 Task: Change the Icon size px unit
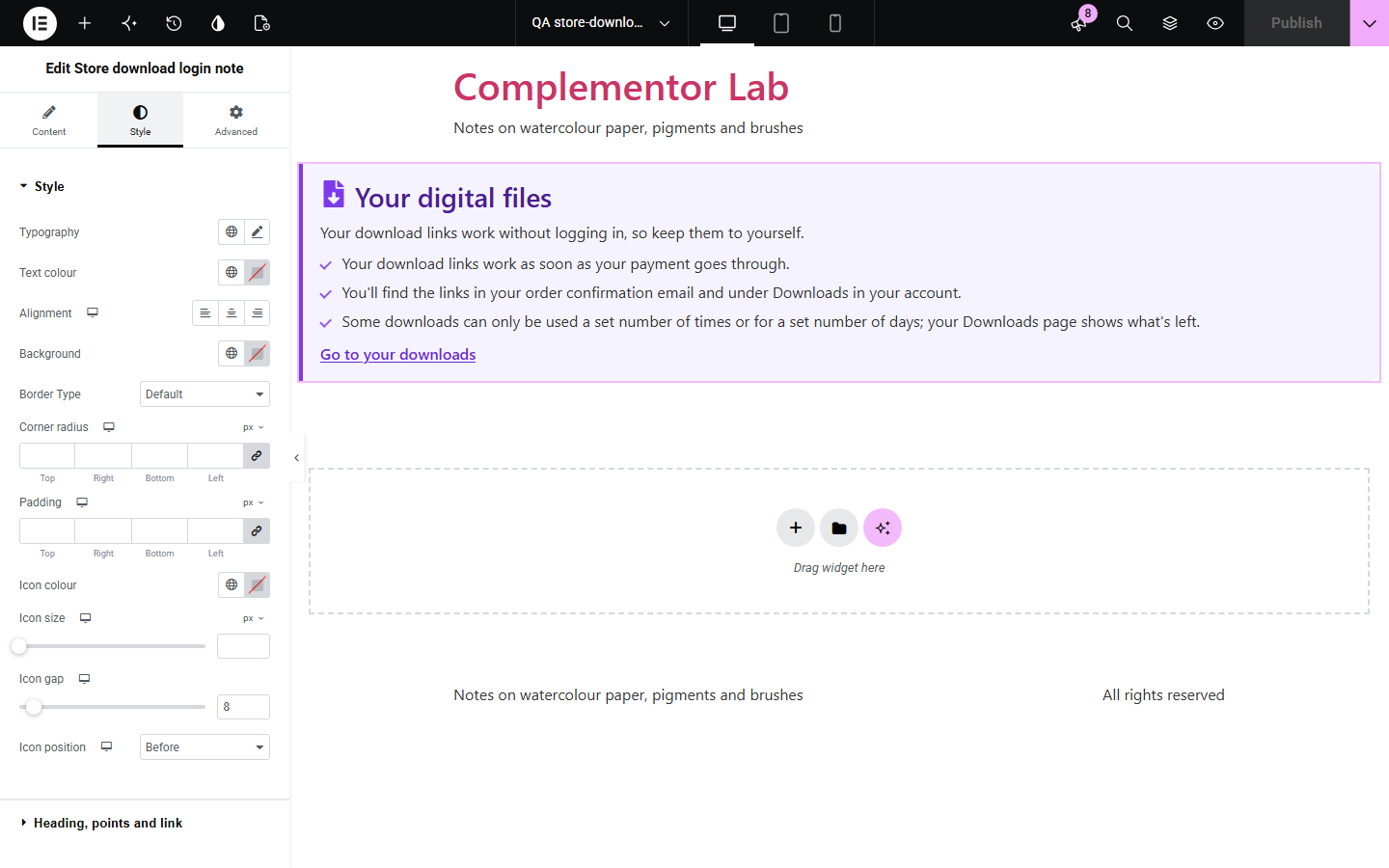coord(253,618)
